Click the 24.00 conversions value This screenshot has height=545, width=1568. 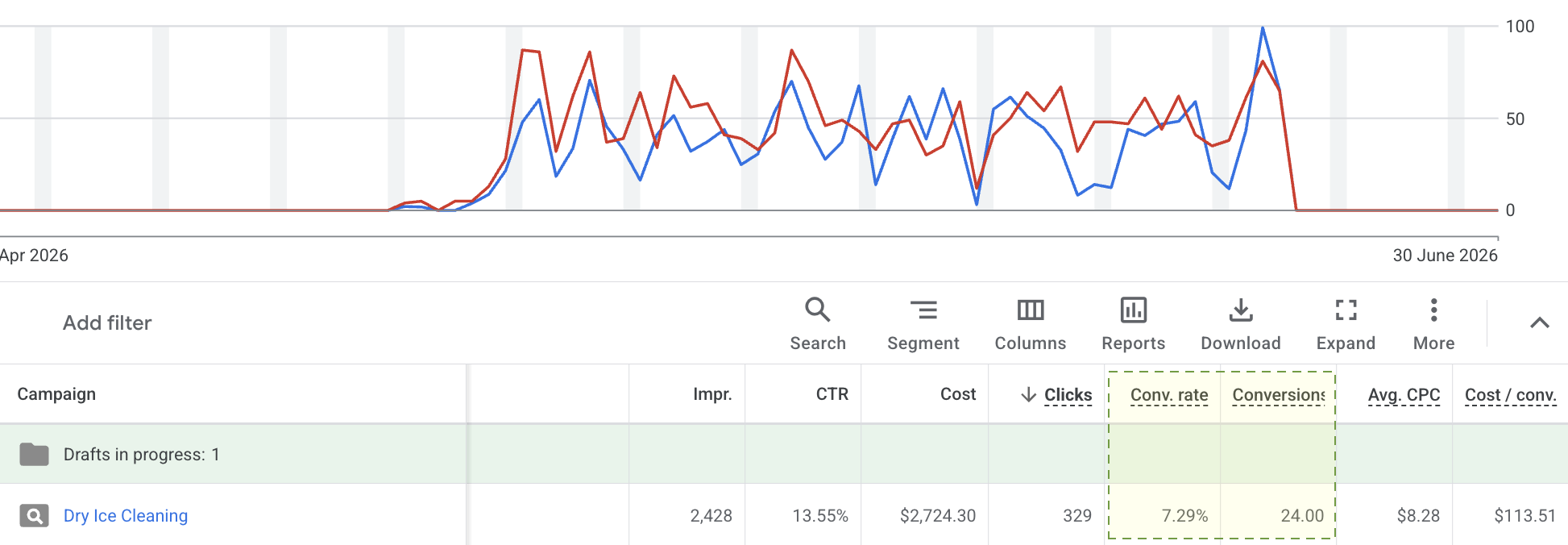pos(1302,516)
